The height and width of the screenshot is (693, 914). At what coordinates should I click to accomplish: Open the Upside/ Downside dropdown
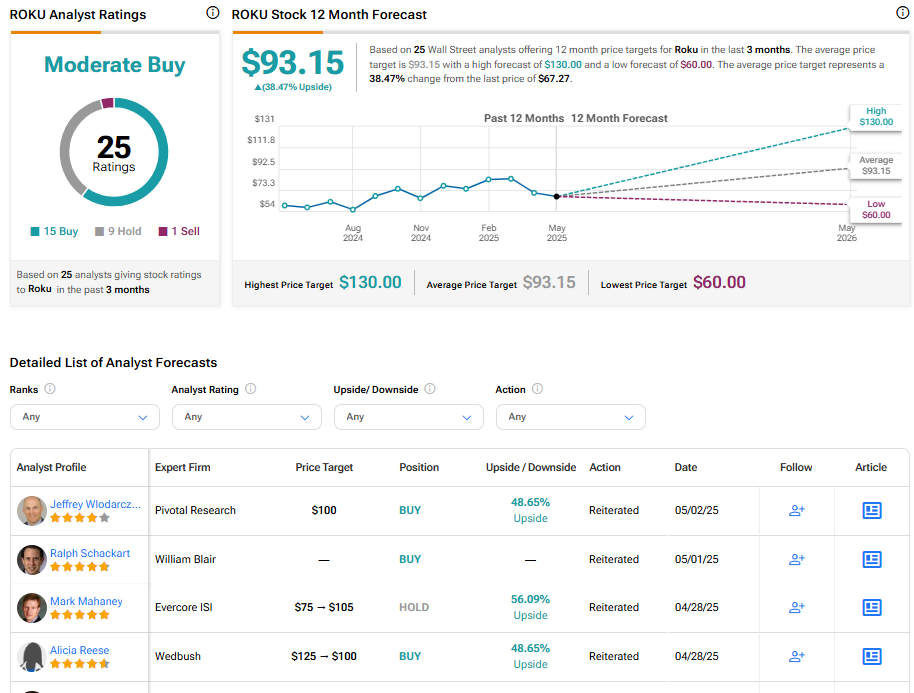pyautogui.click(x=409, y=417)
